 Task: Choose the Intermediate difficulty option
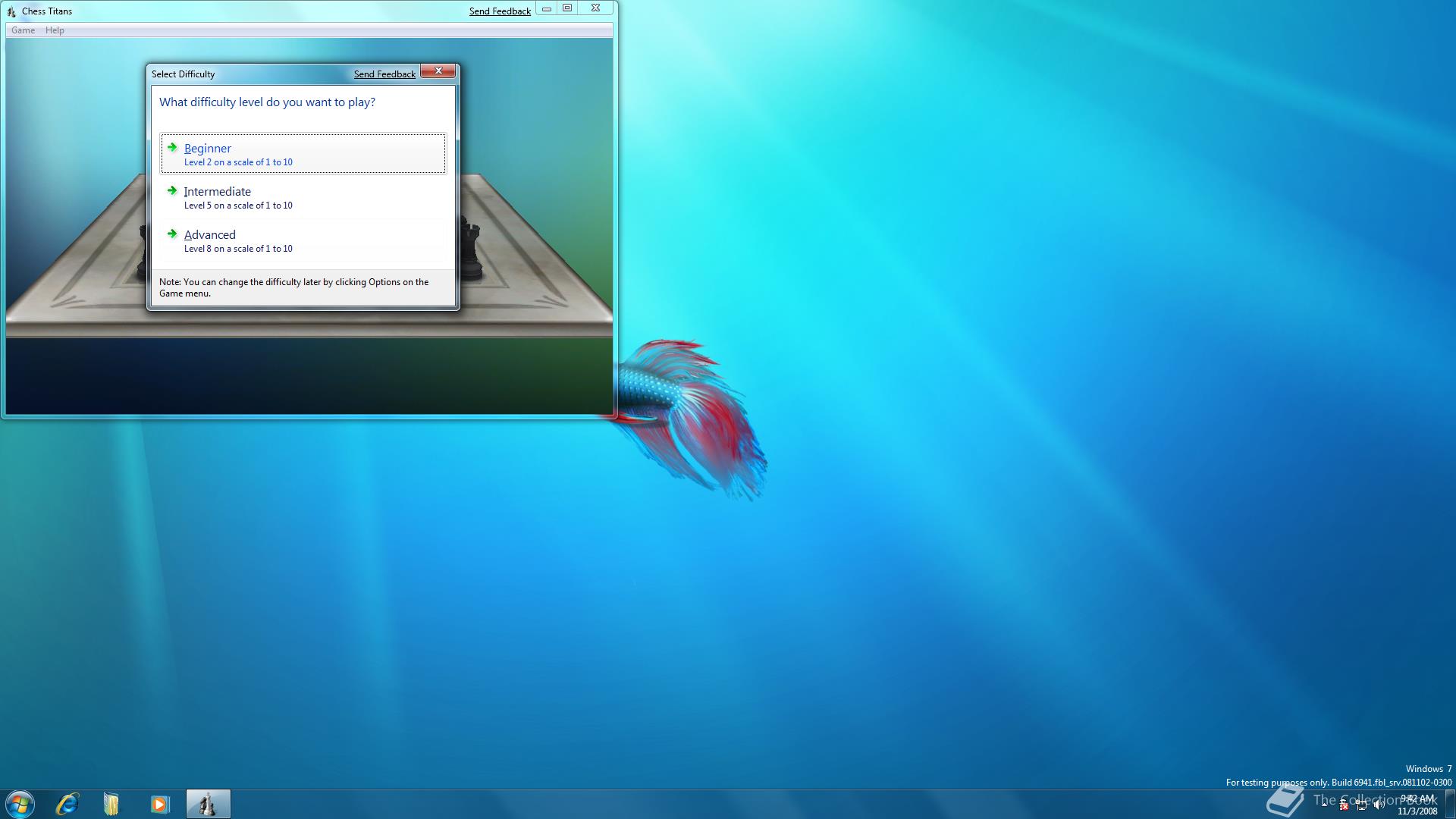pyautogui.click(x=303, y=197)
